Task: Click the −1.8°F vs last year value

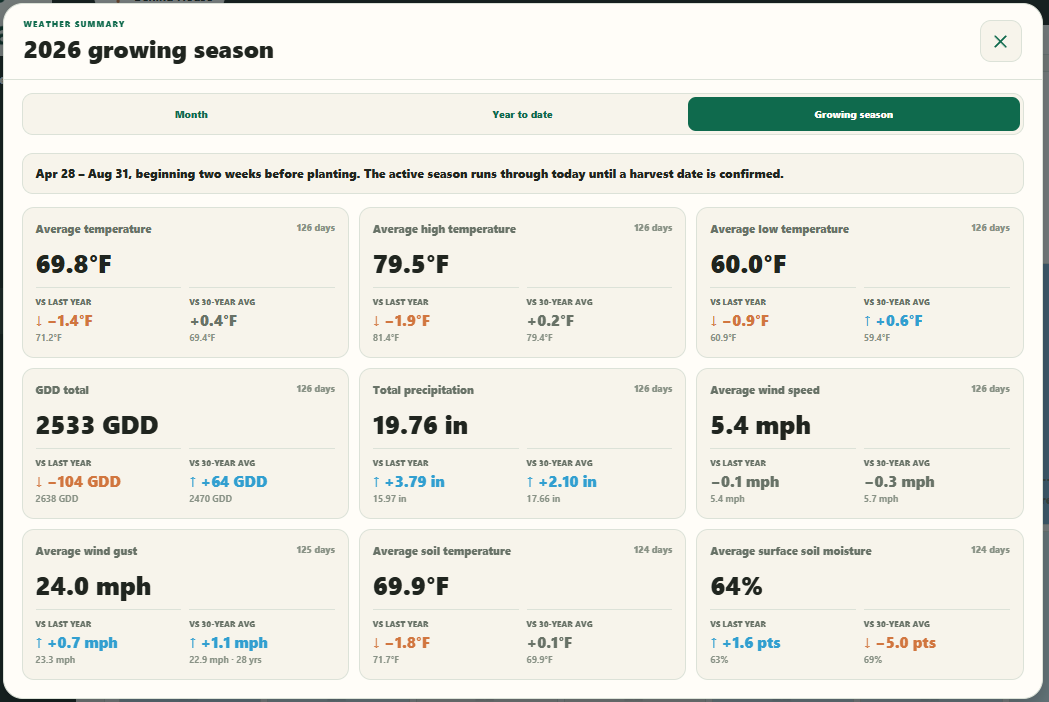Action: pos(401,643)
